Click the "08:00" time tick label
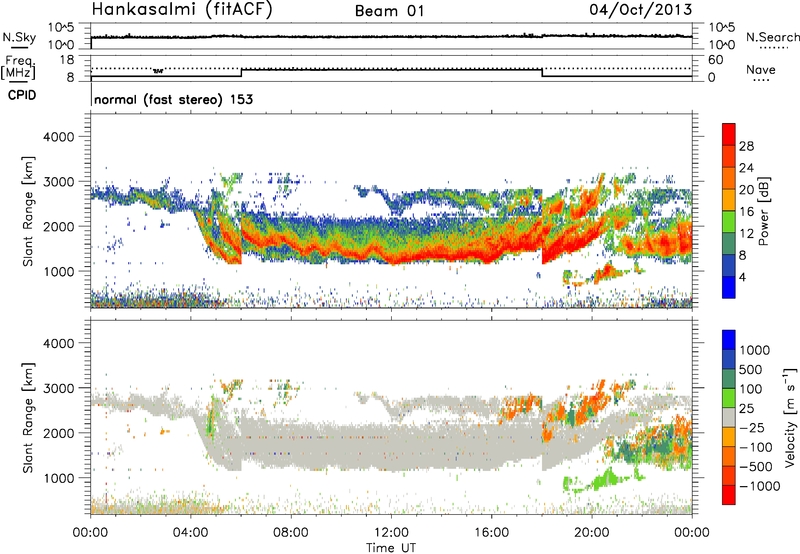This screenshot has width=800, height=554. (x=291, y=533)
